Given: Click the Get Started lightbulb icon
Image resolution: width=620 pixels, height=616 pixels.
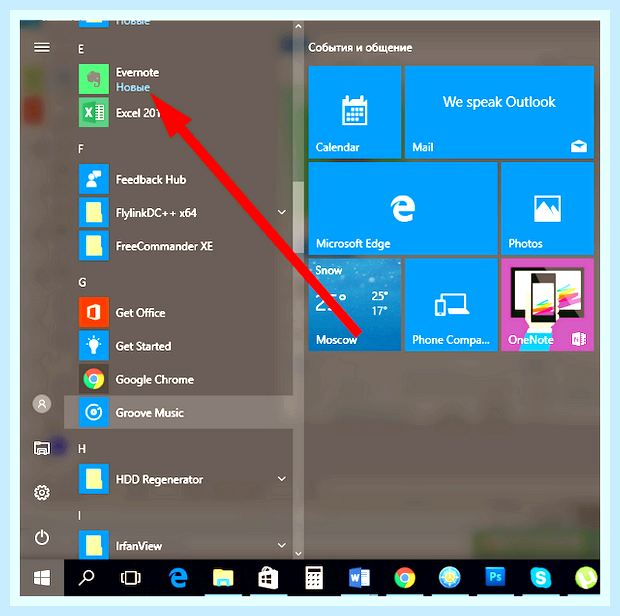Looking at the screenshot, I should [94, 346].
